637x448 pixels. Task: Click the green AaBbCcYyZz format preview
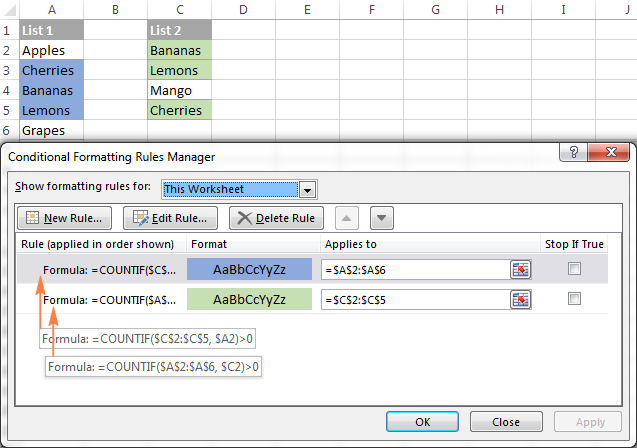(x=249, y=299)
